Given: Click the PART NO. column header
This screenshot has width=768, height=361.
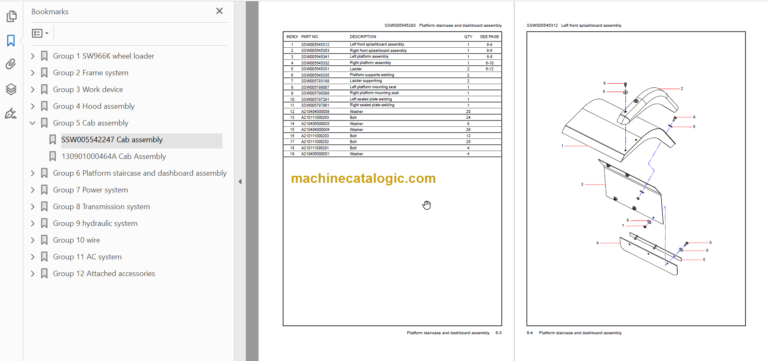Looking at the screenshot, I should [x=310, y=37].
